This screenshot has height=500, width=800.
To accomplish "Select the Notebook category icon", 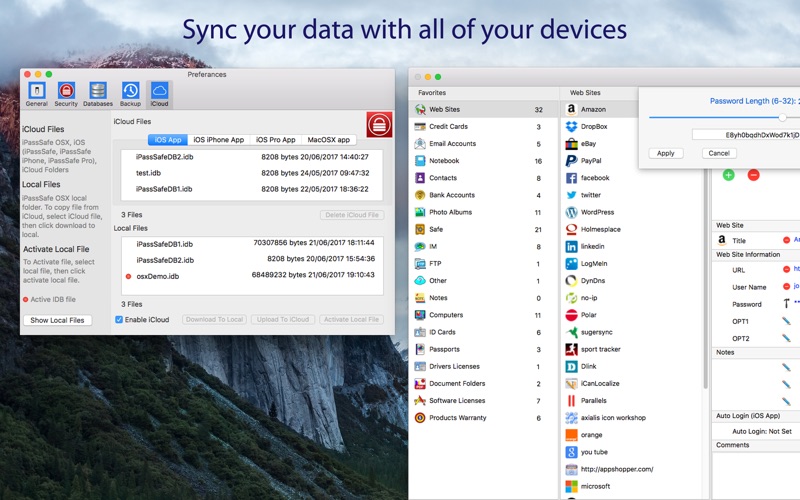I will pyautogui.click(x=420, y=161).
